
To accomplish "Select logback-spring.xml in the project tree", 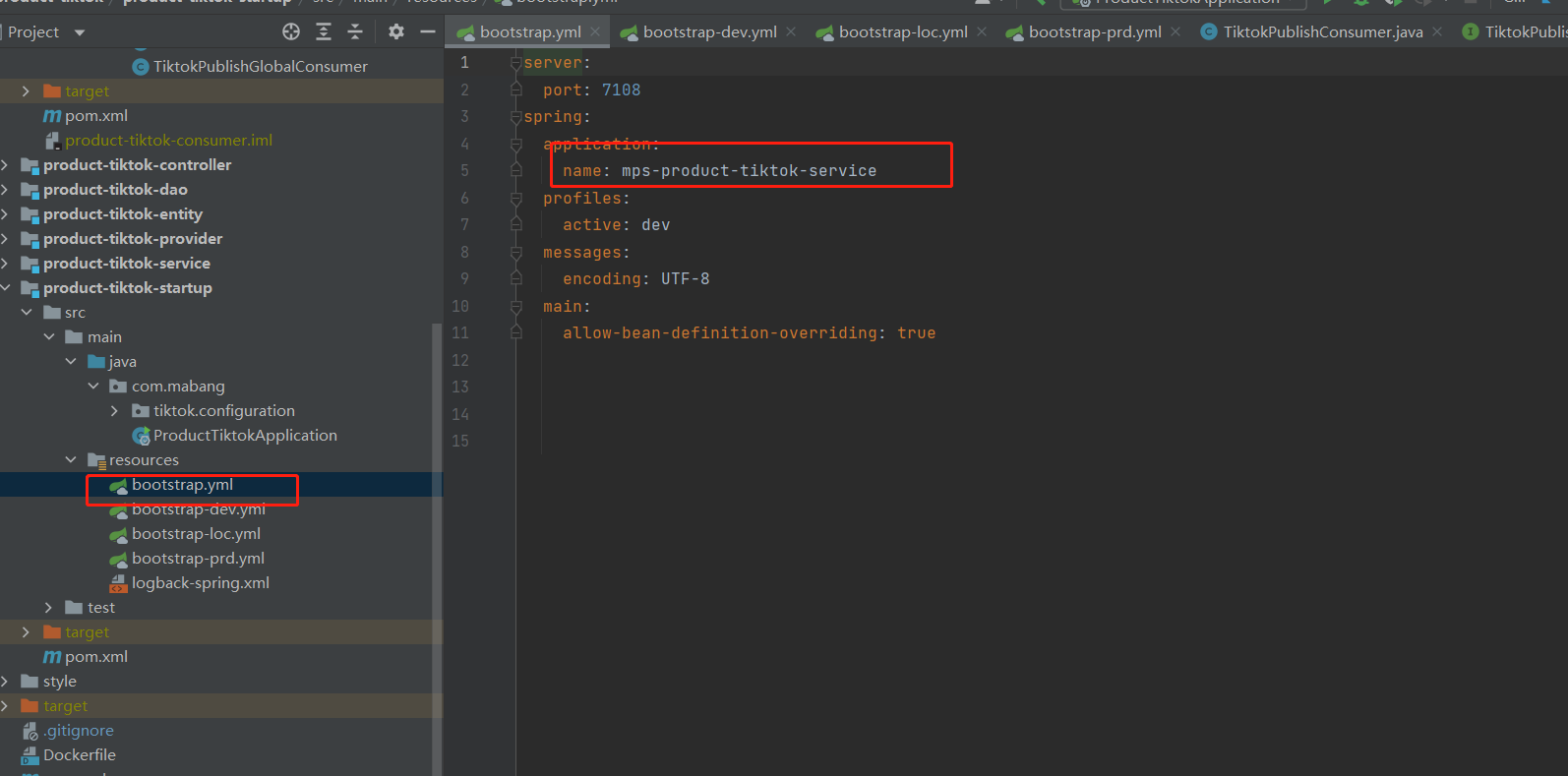I will 200,583.
